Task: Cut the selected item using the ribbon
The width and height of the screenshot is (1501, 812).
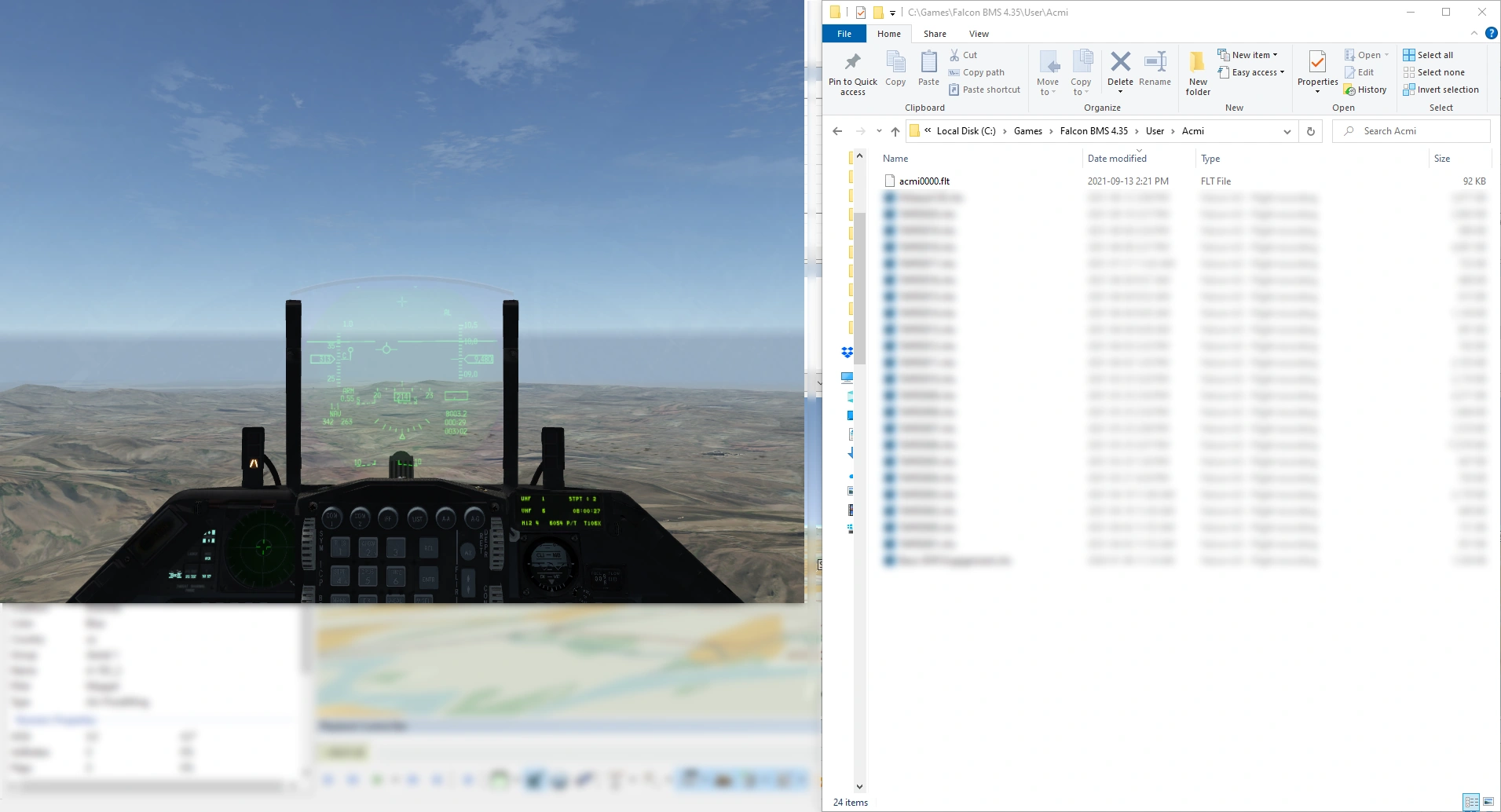Action: click(x=963, y=55)
